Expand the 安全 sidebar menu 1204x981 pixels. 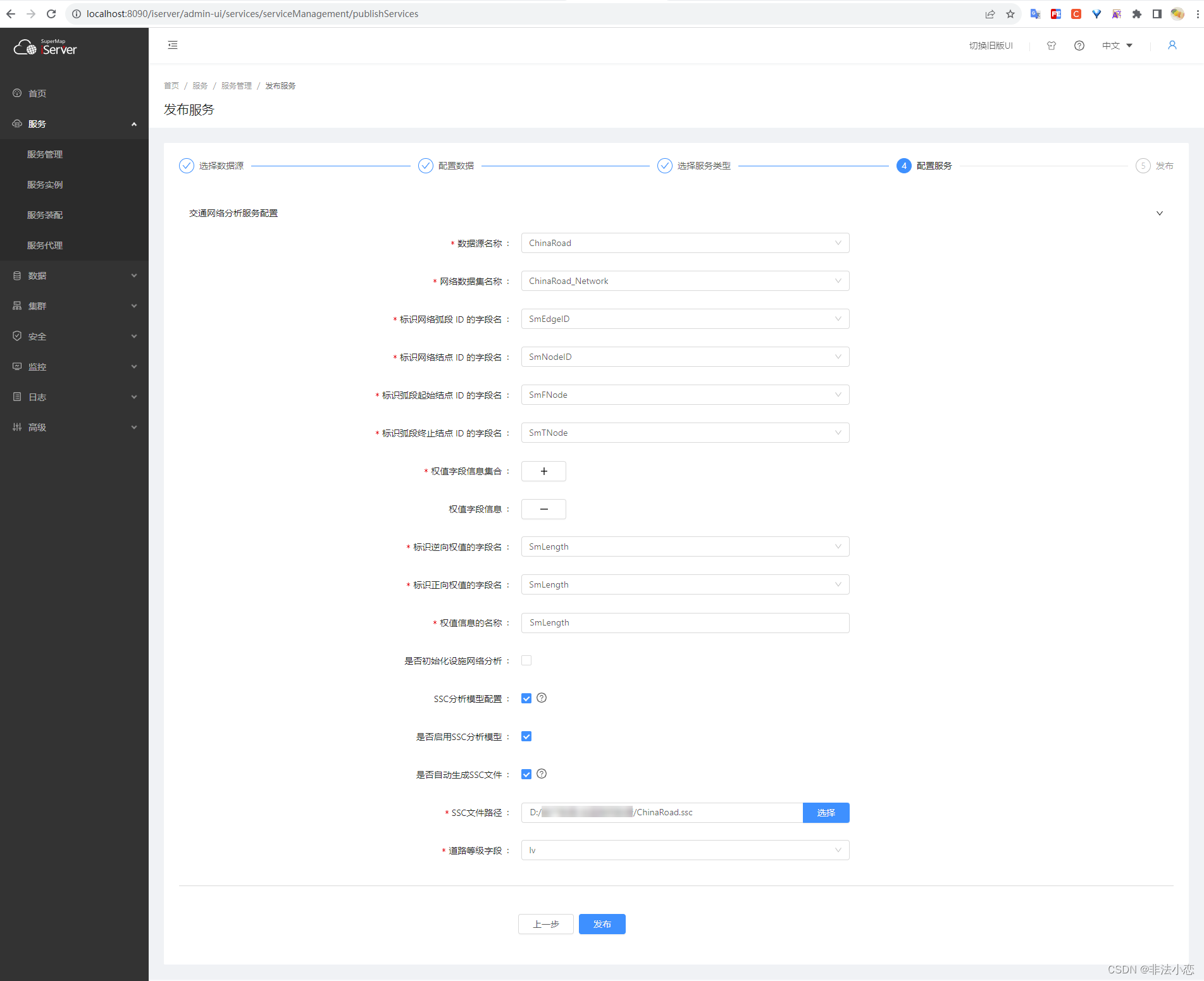(x=74, y=336)
